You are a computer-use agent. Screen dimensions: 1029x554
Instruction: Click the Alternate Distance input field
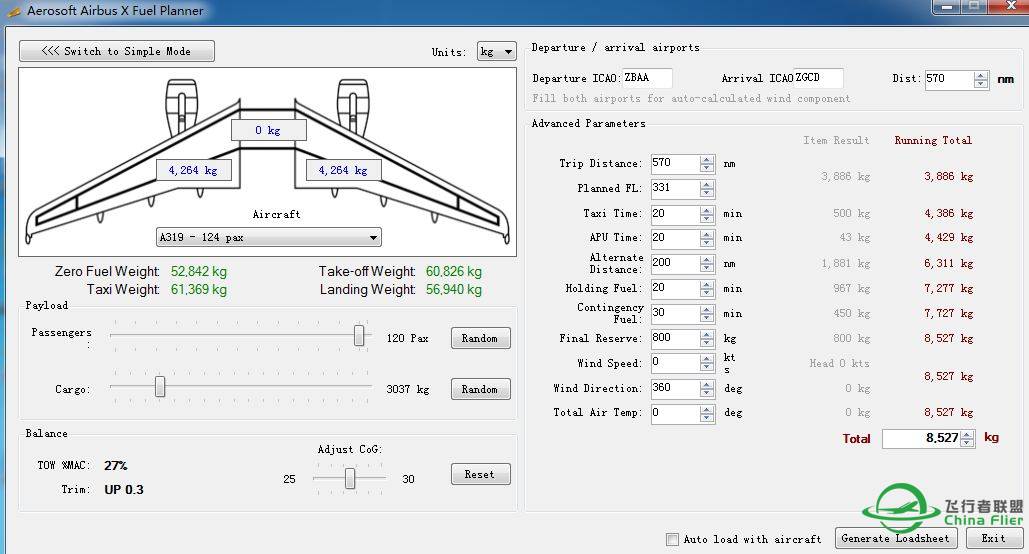[675, 264]
